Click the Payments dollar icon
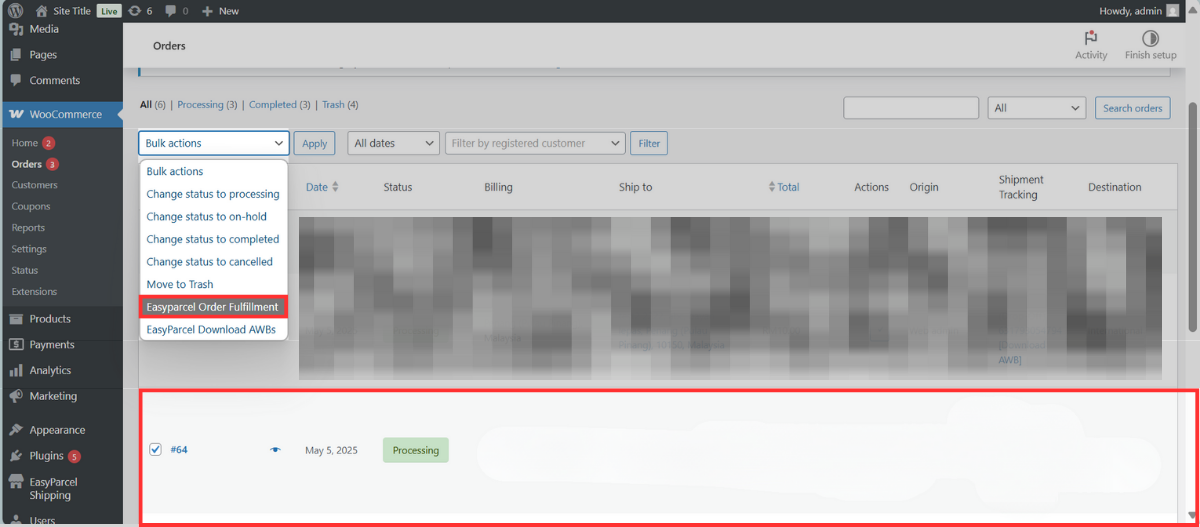 coord(16,345)
